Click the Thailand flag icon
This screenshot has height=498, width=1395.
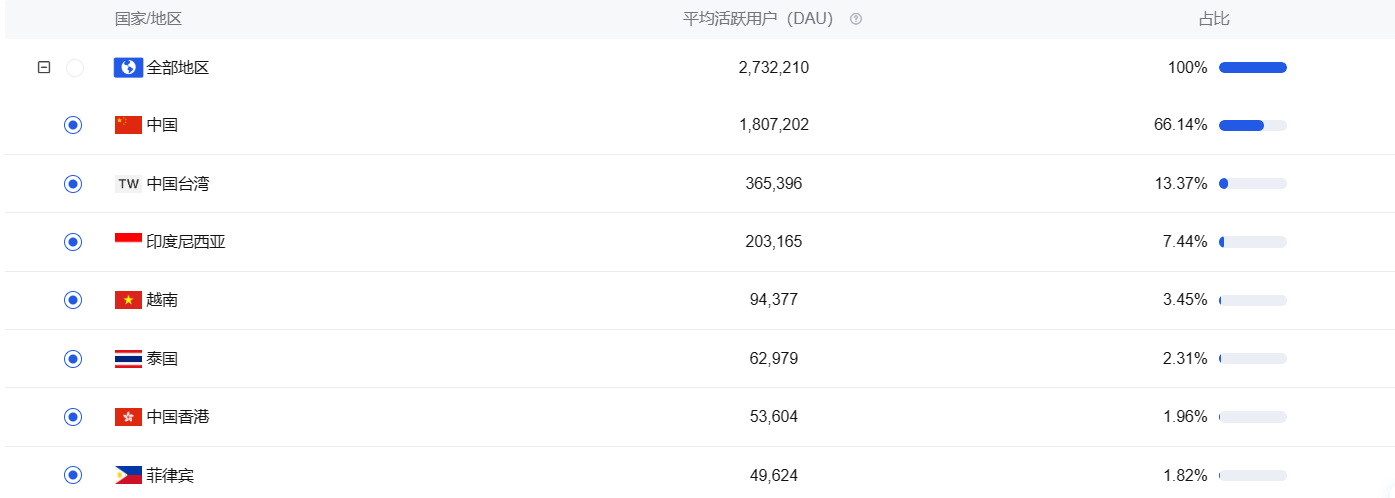[x=128, y=358]
